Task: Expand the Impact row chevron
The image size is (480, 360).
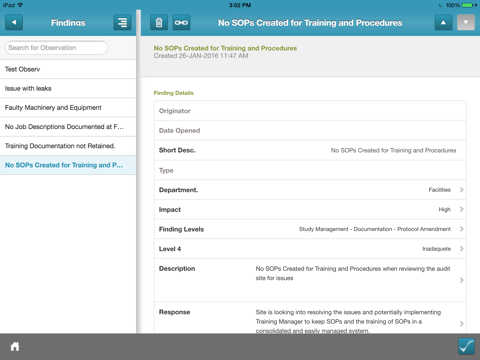Action: (x=462, y=209)
